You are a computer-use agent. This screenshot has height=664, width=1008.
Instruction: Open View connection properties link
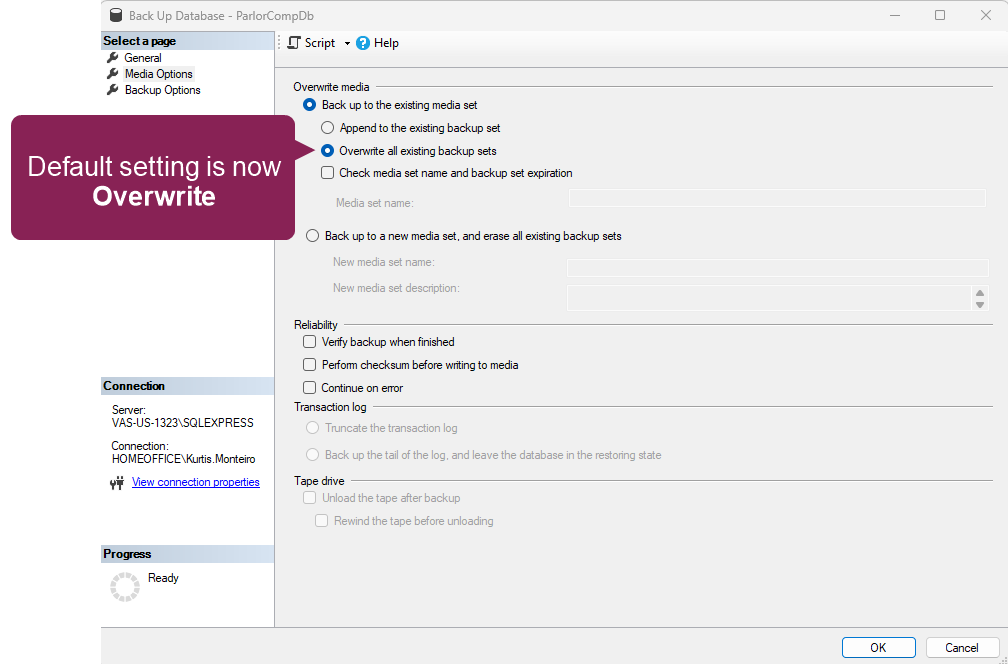195,482
